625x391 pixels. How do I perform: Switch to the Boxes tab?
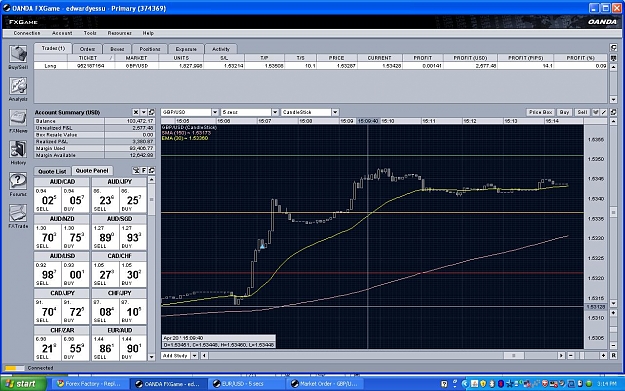117,49
